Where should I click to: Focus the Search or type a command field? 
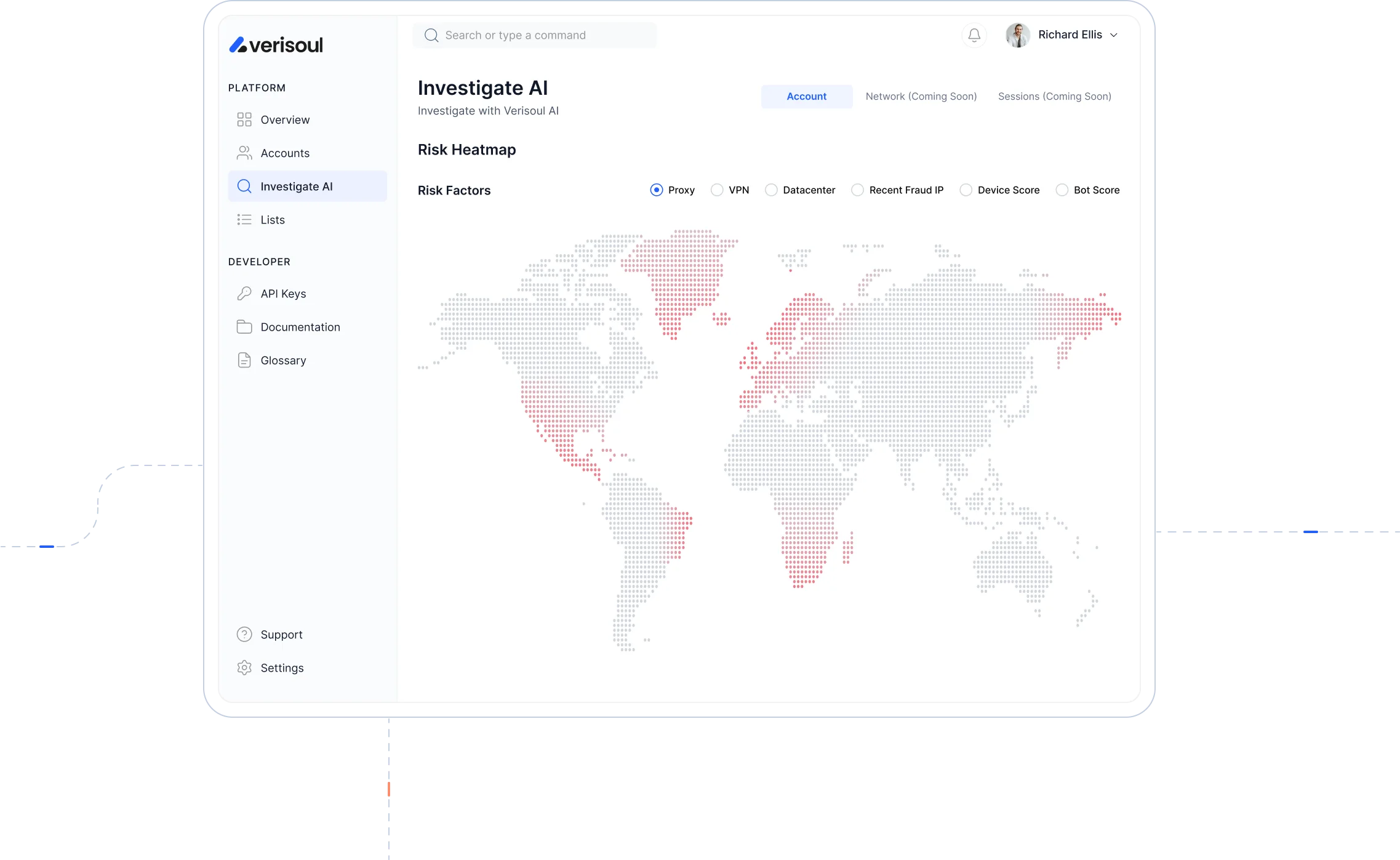534,35
